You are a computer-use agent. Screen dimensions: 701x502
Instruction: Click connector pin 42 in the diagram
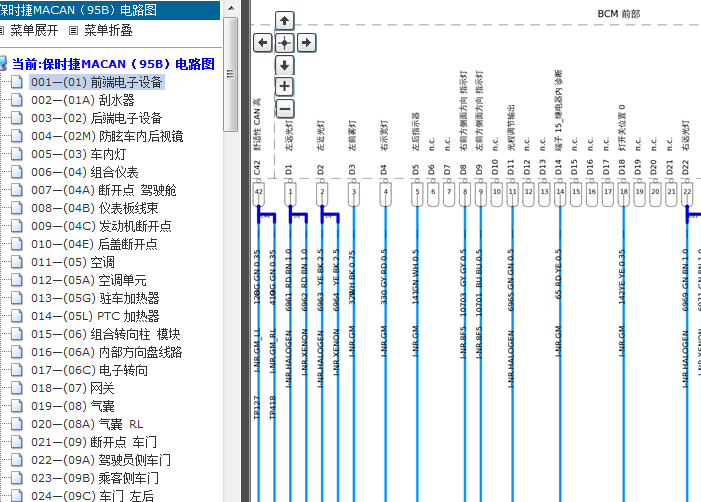[258, 193]
